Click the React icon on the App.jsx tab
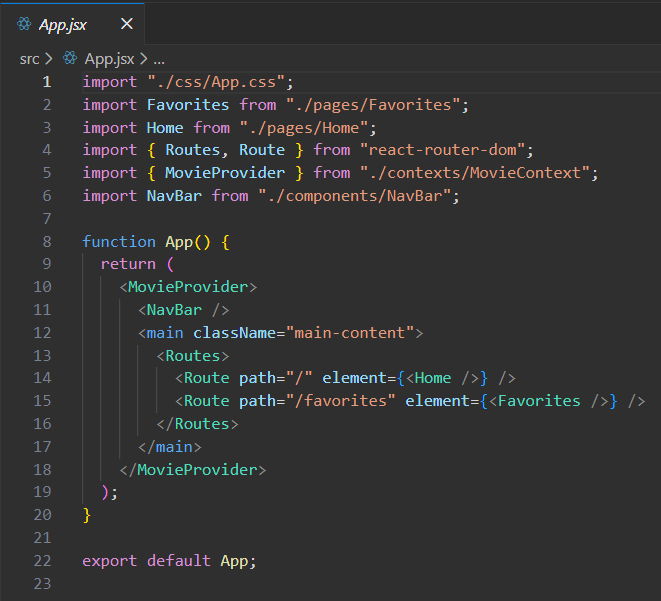The height and width of the screenshot is (601, 661). 24,23
